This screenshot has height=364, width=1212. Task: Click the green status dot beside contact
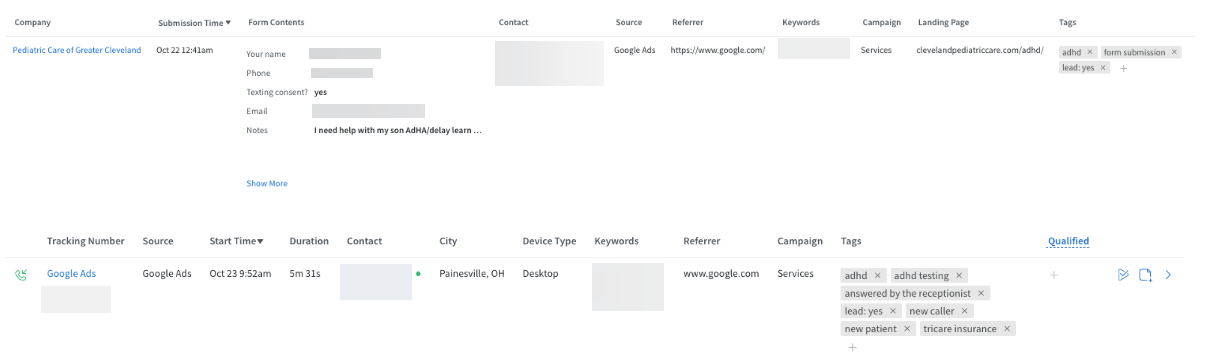click(x=418, y=273)
